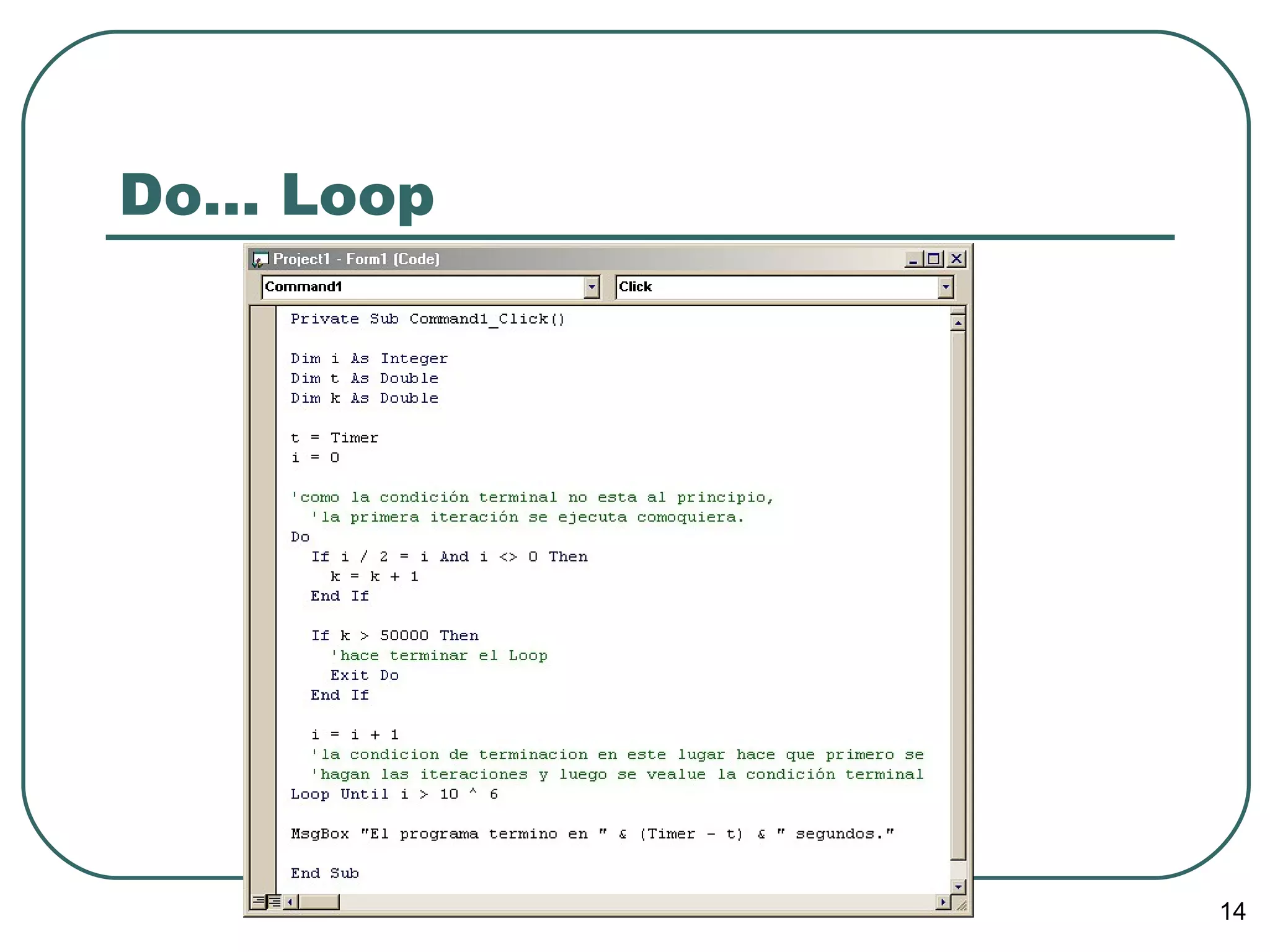Click the line 'i = 0'
The image size is (1270, 952).
click(315, 458)
